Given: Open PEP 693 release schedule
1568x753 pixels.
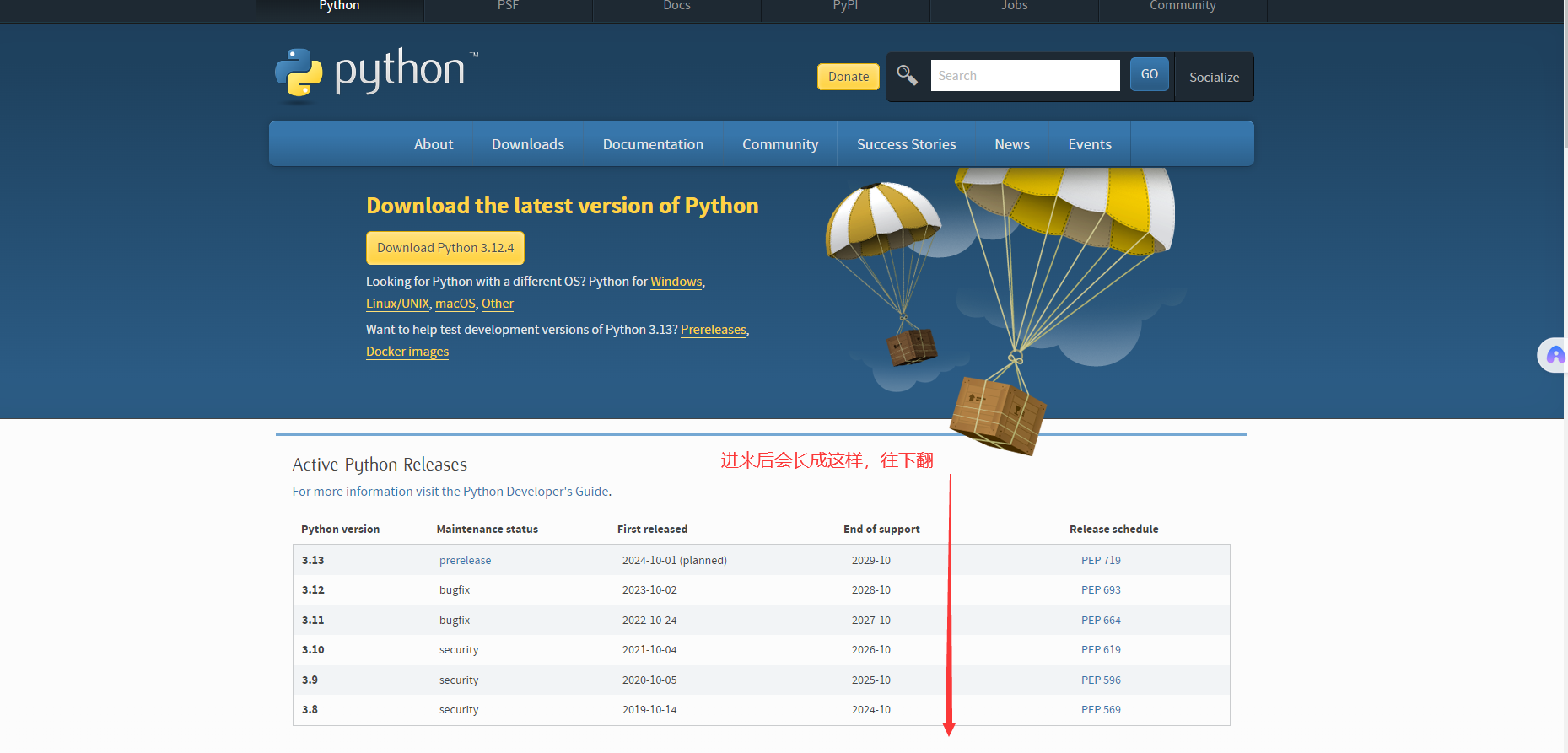Looking at the screenshot, I should pos(1101,590).
